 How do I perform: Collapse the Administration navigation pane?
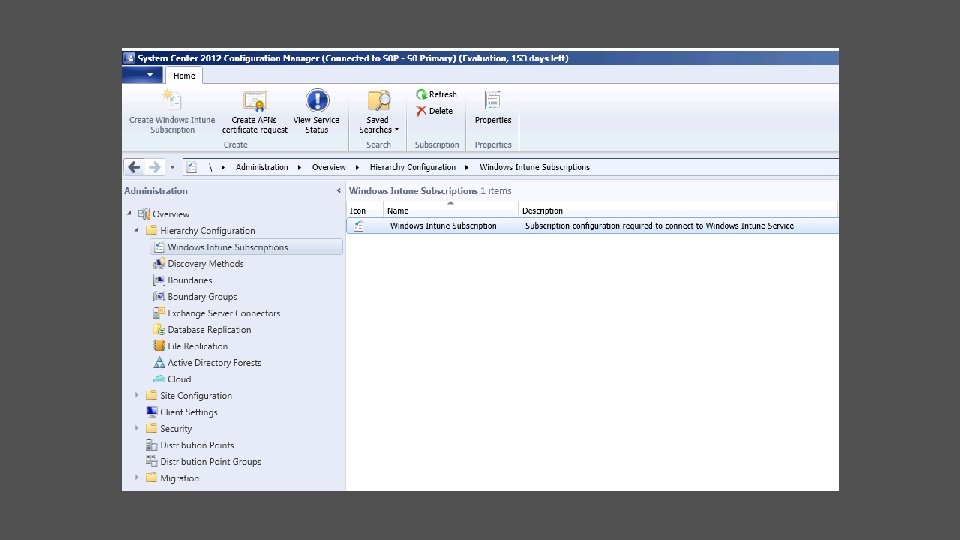click(x=339, y=191)
